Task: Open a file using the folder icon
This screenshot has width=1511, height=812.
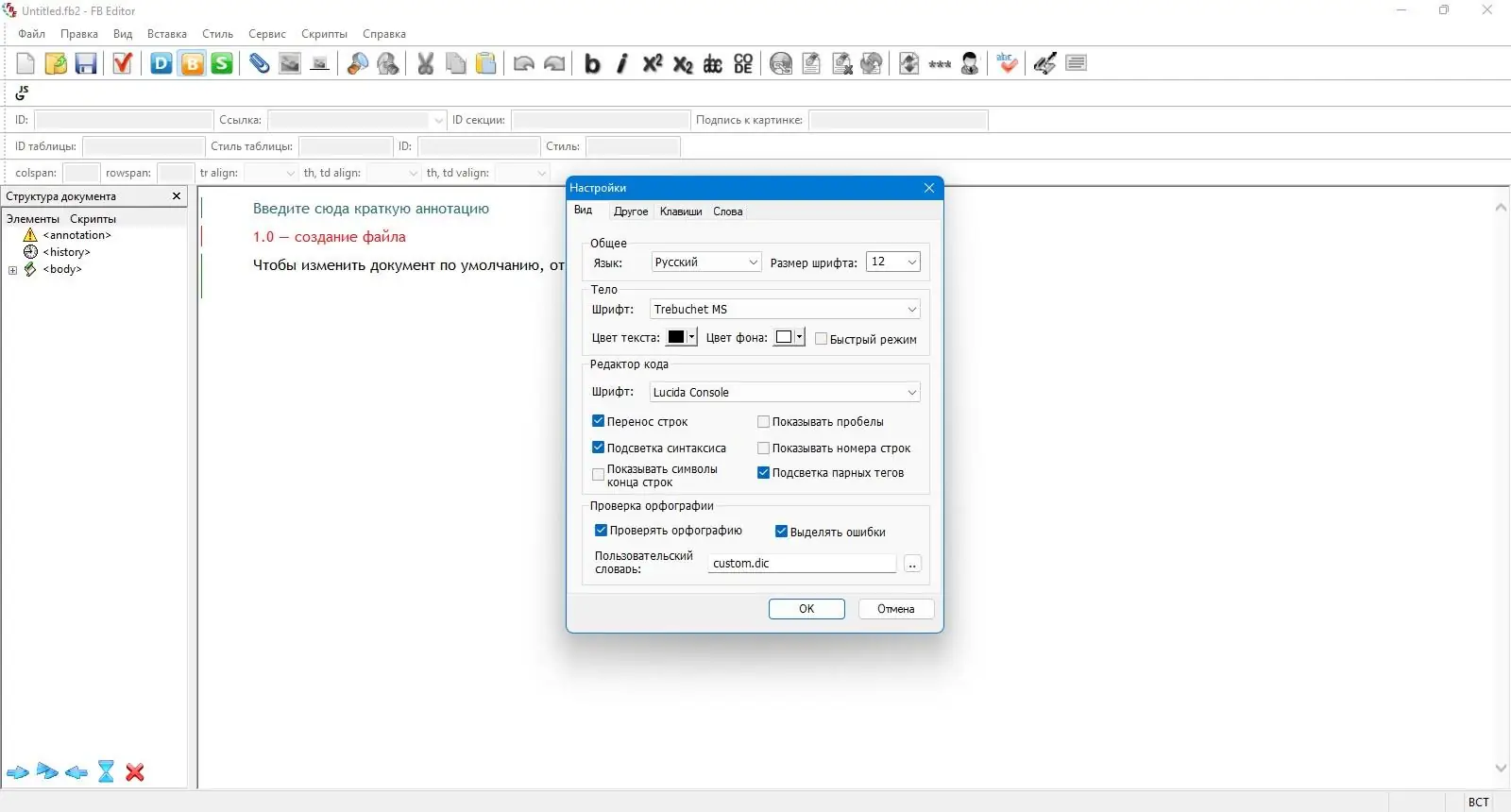Action: pyautogui.click(x=56, y=63)
